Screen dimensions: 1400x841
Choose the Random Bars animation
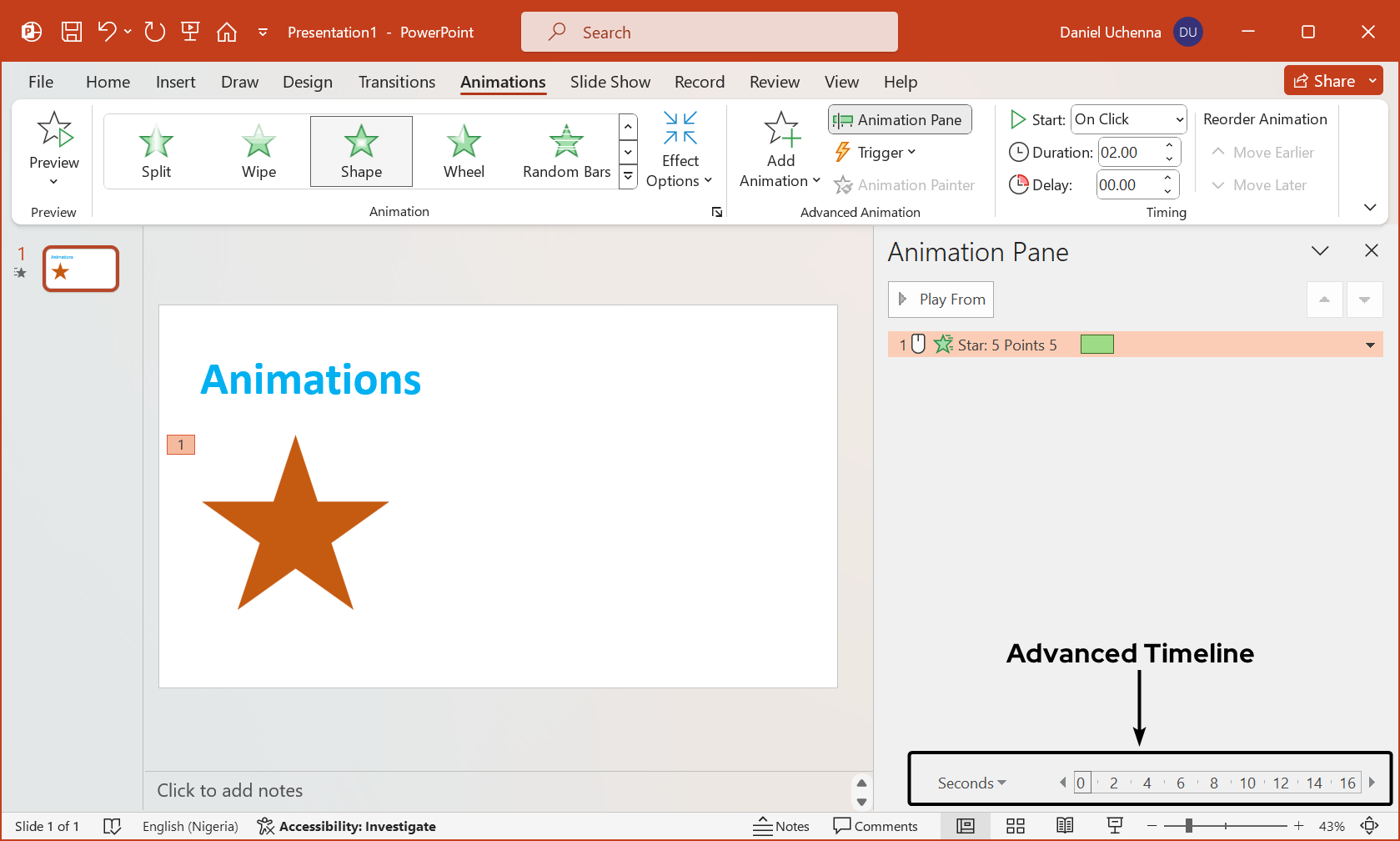click(x=566, y=151)
